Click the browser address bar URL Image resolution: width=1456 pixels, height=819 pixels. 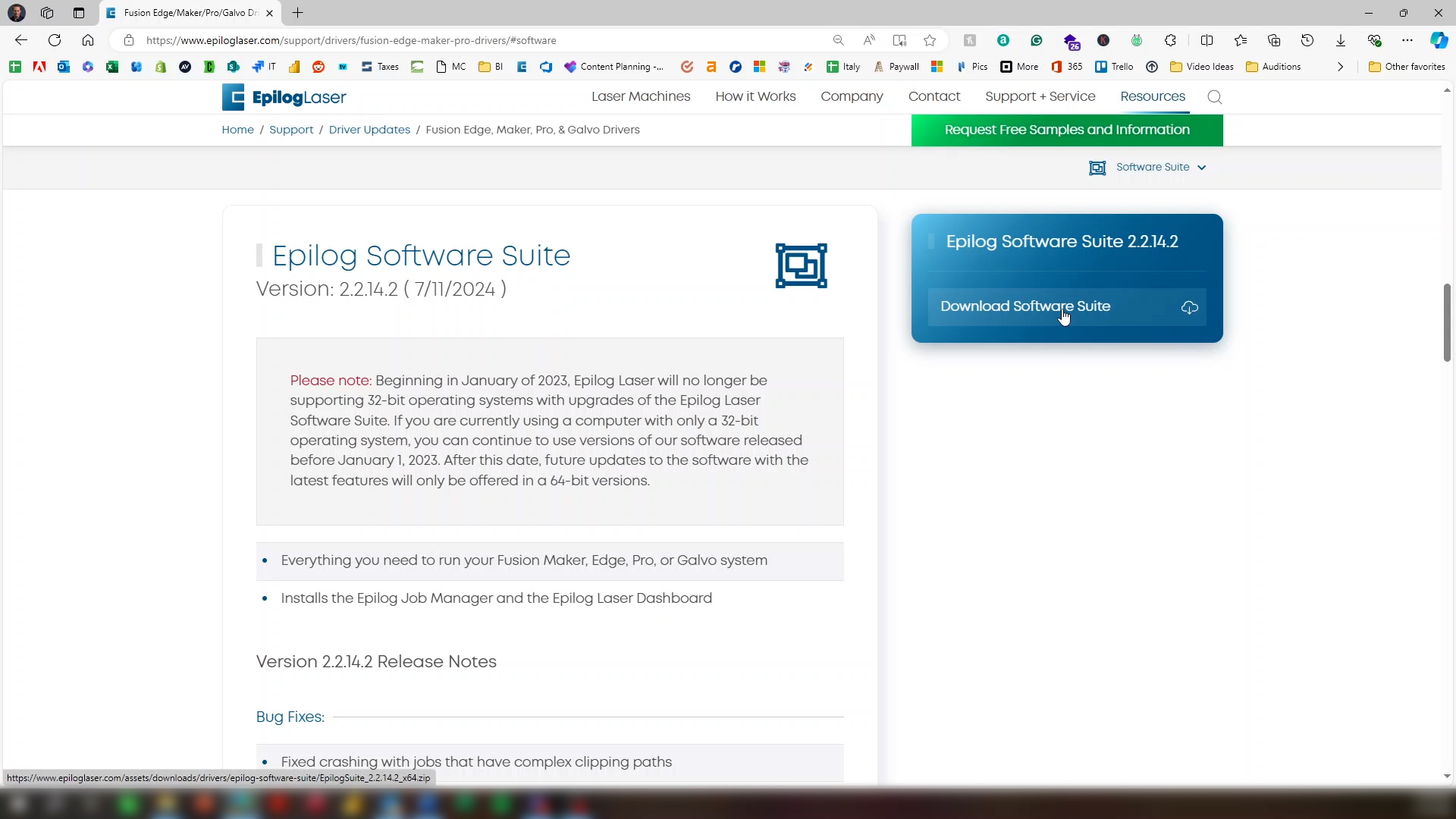[351, 40]
